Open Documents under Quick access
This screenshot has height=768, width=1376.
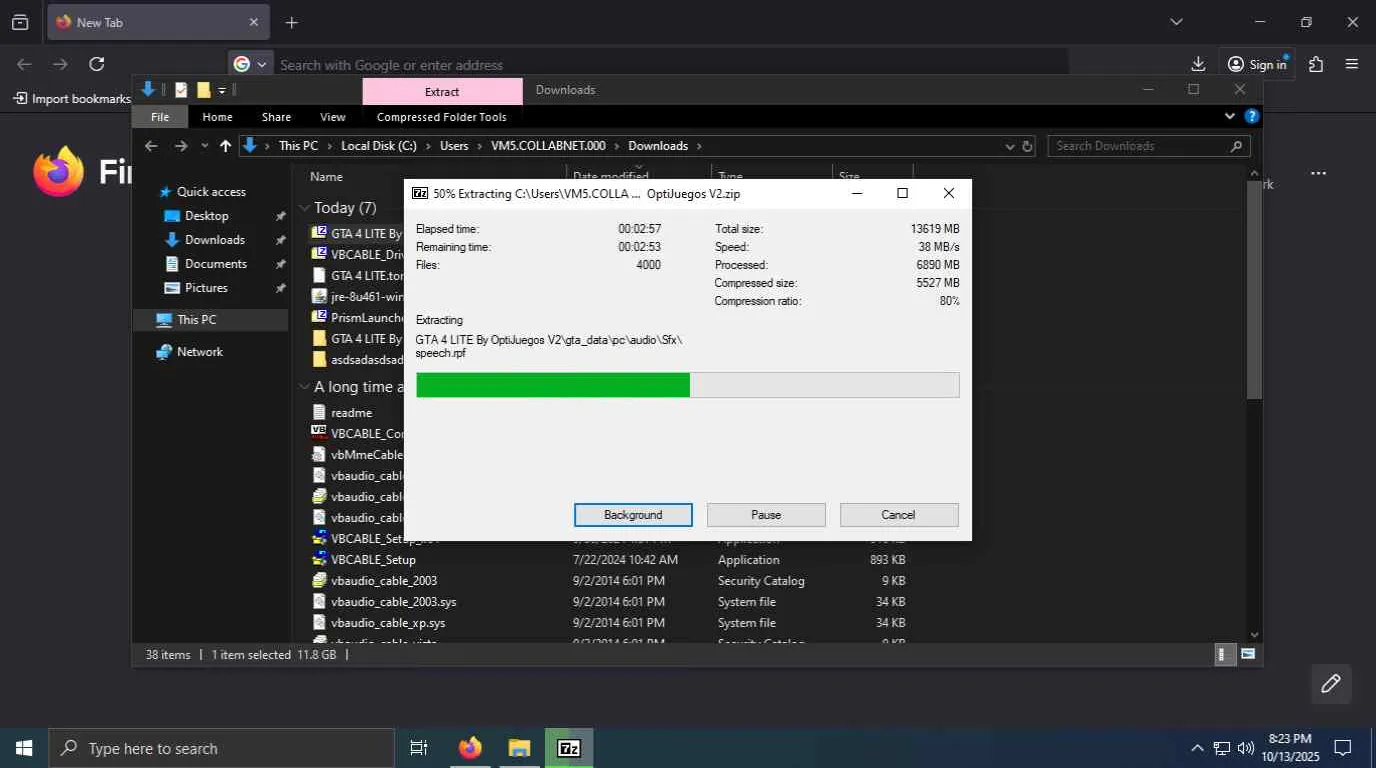tap(215, 264)
